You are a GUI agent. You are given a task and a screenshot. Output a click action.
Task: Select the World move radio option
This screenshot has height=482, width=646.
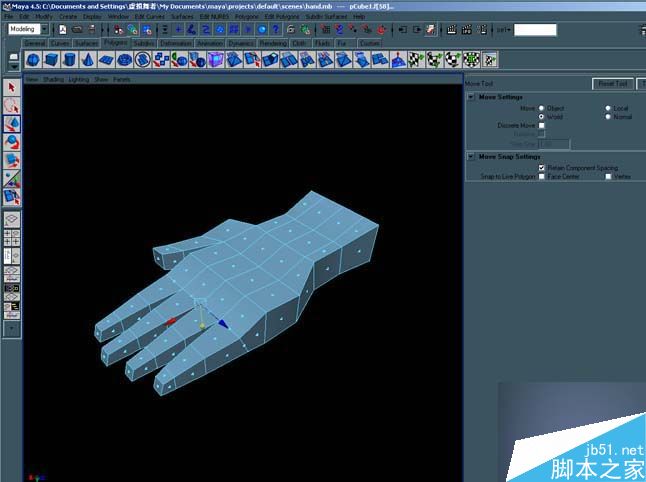[541, 117]
